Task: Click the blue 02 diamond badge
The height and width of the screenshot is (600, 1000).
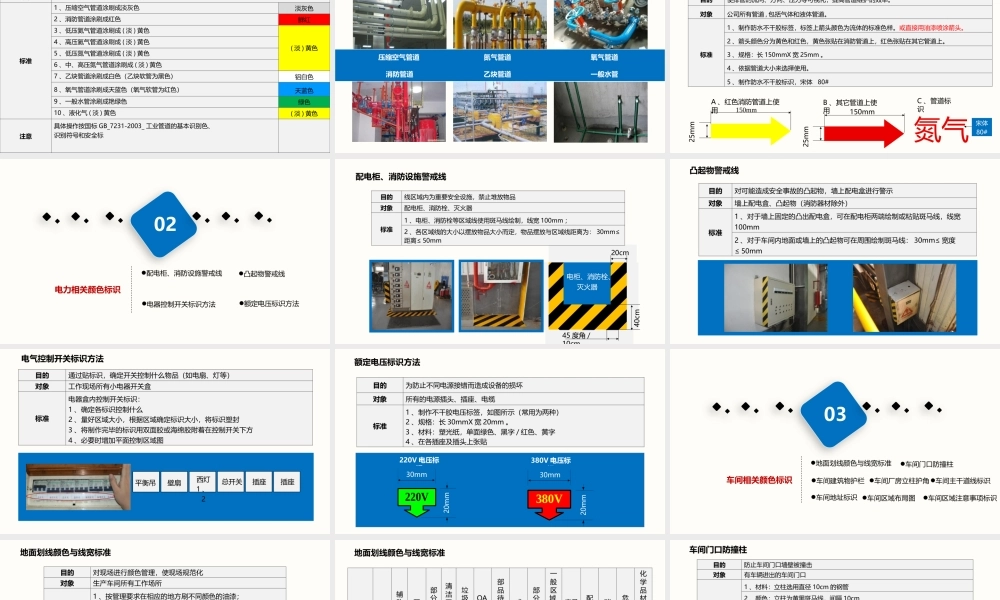Action: [165, 224]
